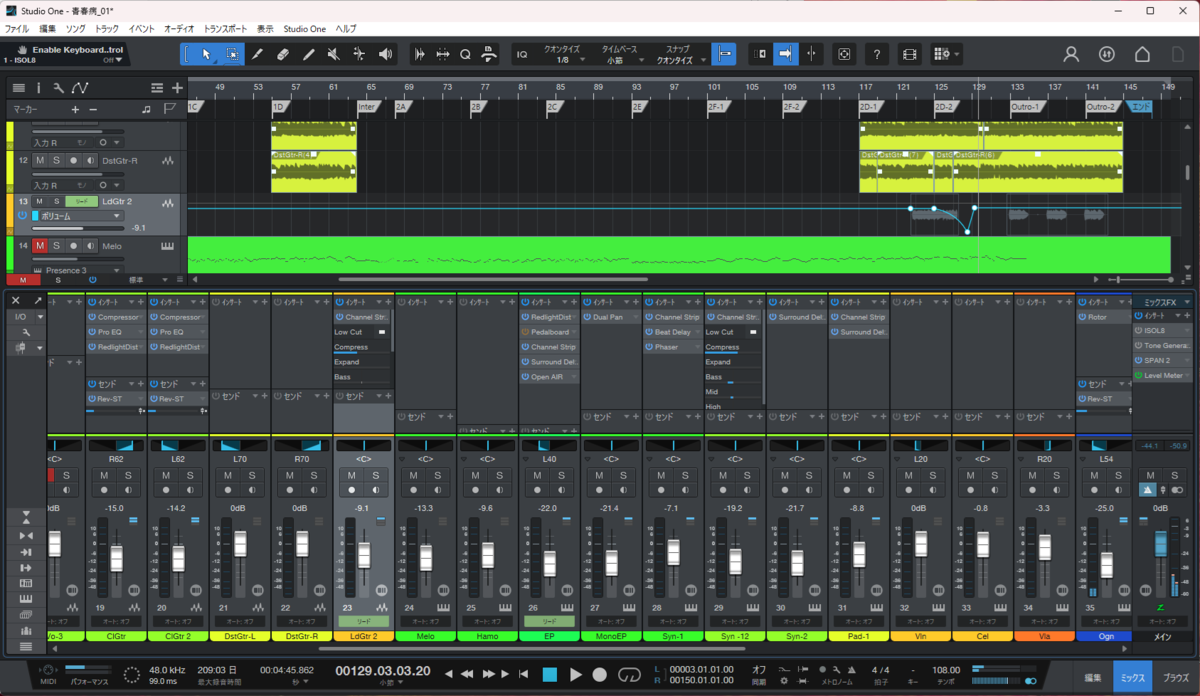
Task: Mute the Melo track 14
Action: coord(40,246)
